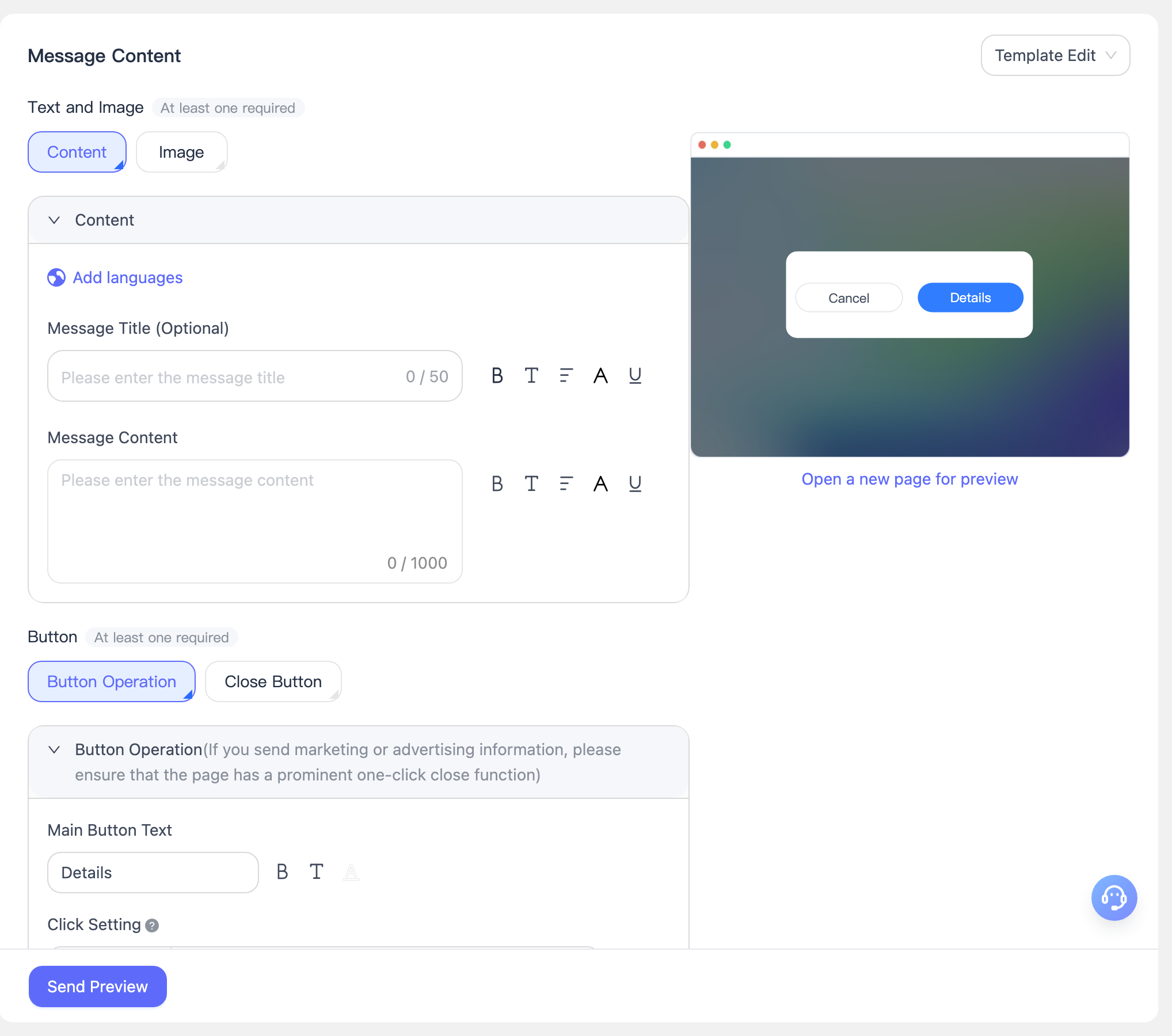The image size is (1172, 1036).
Task: Focus the message content text area
Action: click(x=255, y=521)
